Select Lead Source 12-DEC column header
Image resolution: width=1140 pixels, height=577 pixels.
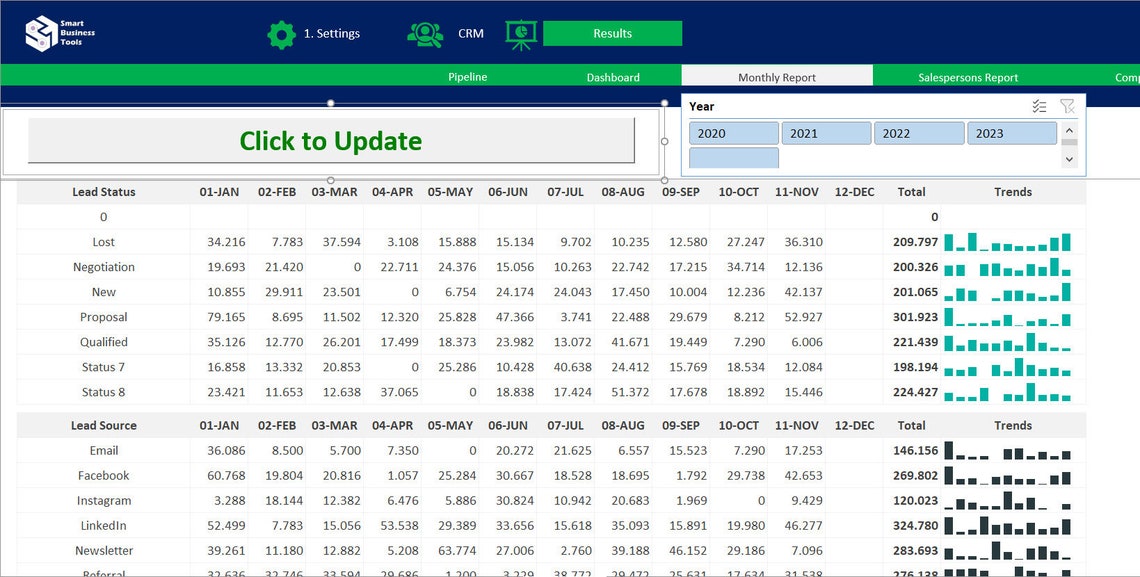[x=854, y=425]
